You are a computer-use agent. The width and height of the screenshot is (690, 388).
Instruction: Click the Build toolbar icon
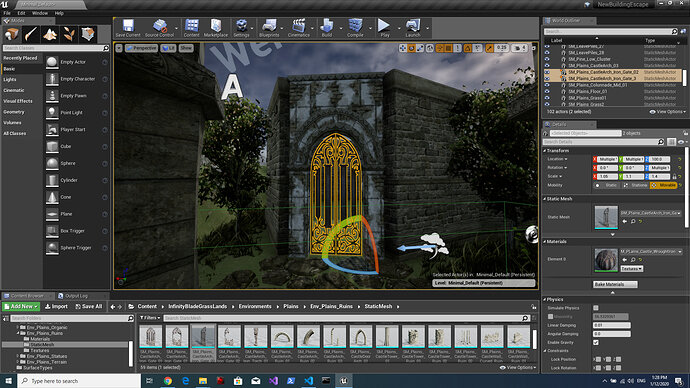(327, 28)
